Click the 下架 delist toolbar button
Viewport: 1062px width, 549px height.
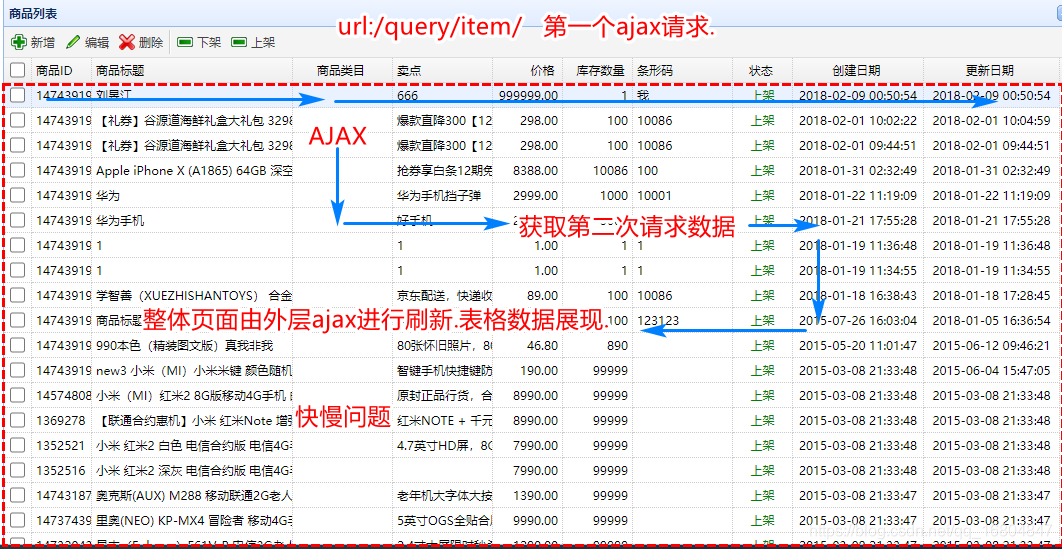(199, 43)
